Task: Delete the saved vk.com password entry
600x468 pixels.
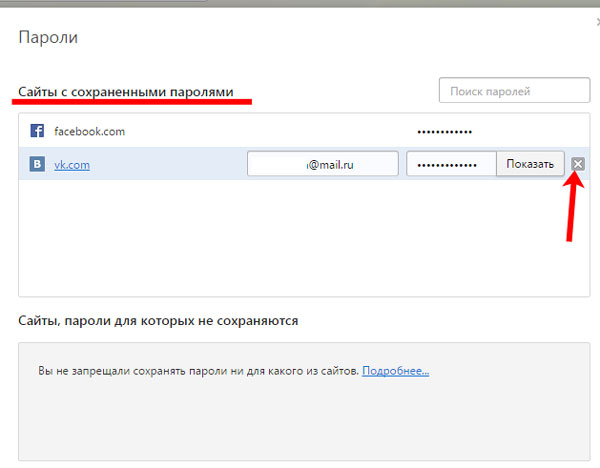Action: click(x=578, y=164)
